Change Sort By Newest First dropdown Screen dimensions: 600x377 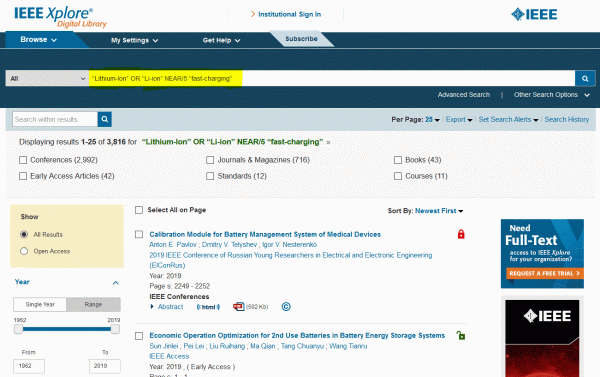439,211
